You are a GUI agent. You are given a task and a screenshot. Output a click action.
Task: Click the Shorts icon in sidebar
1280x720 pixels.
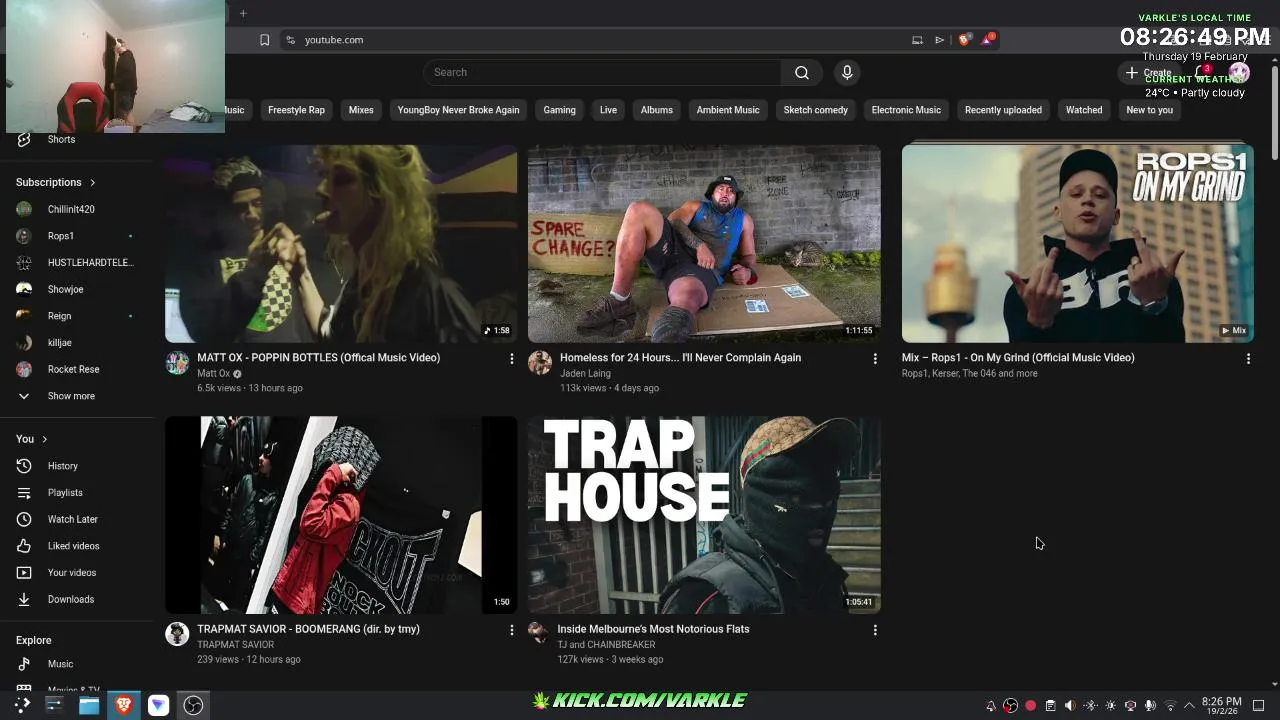[x=24, y=140]
